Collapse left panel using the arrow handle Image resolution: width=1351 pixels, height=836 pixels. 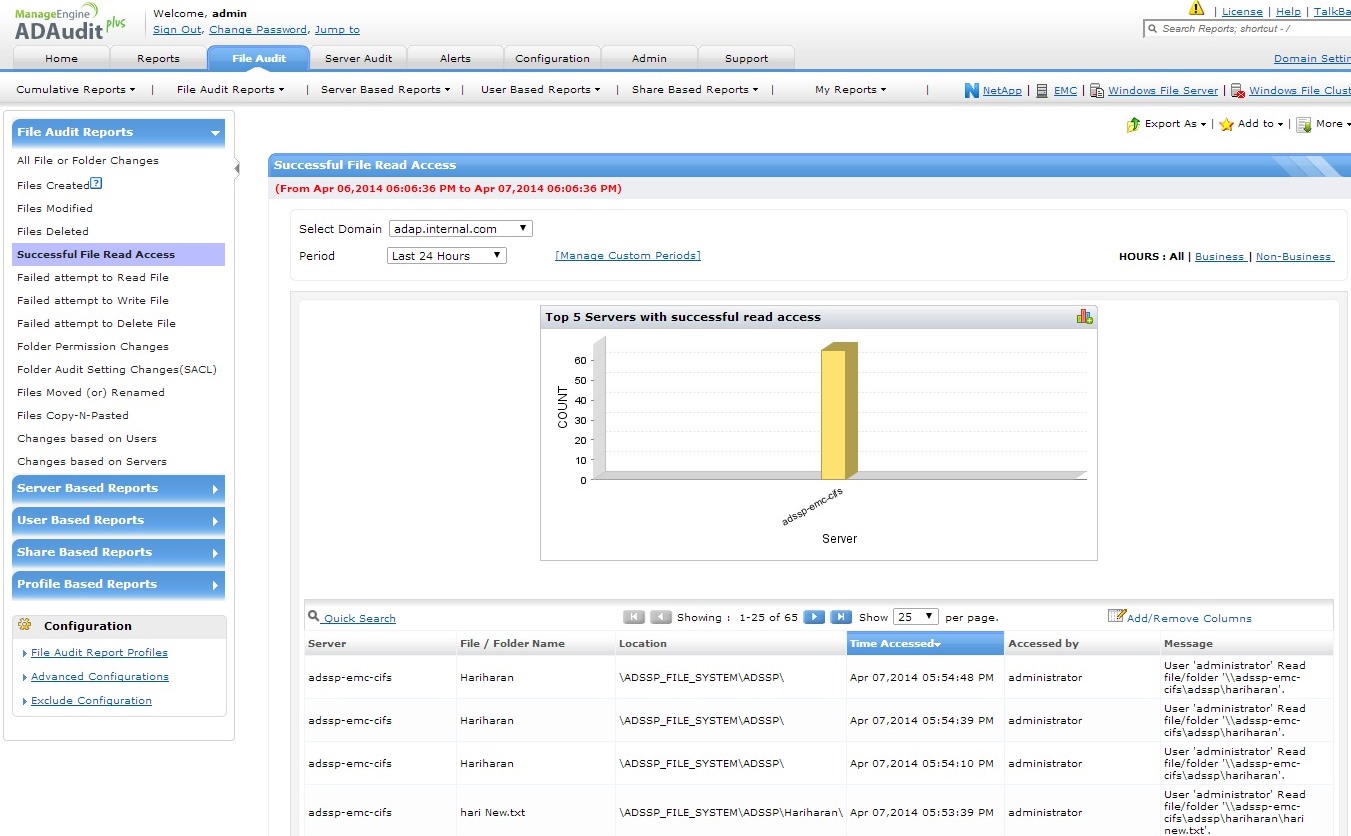(237, 168)
